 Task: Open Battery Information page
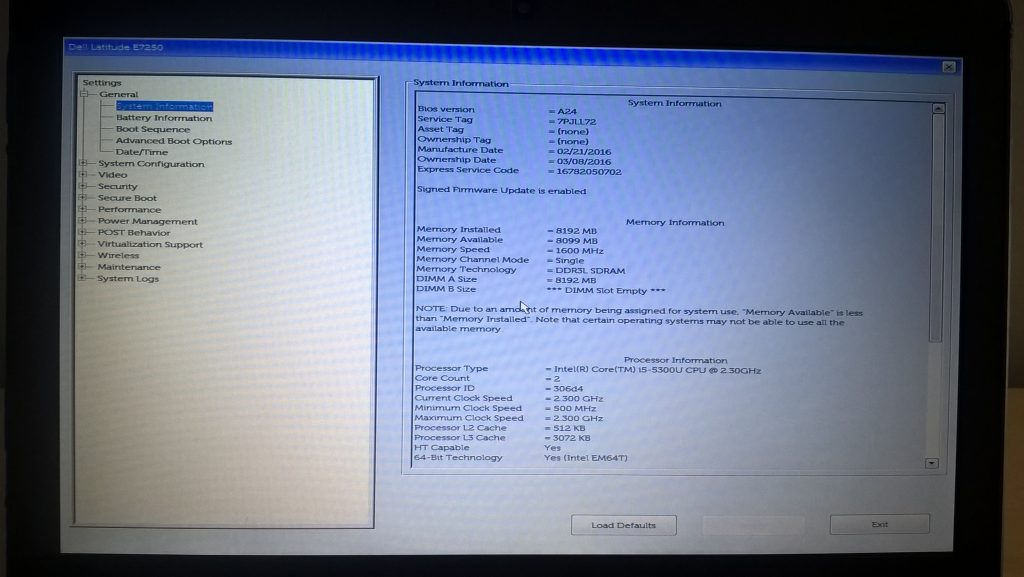coord(164,118)
